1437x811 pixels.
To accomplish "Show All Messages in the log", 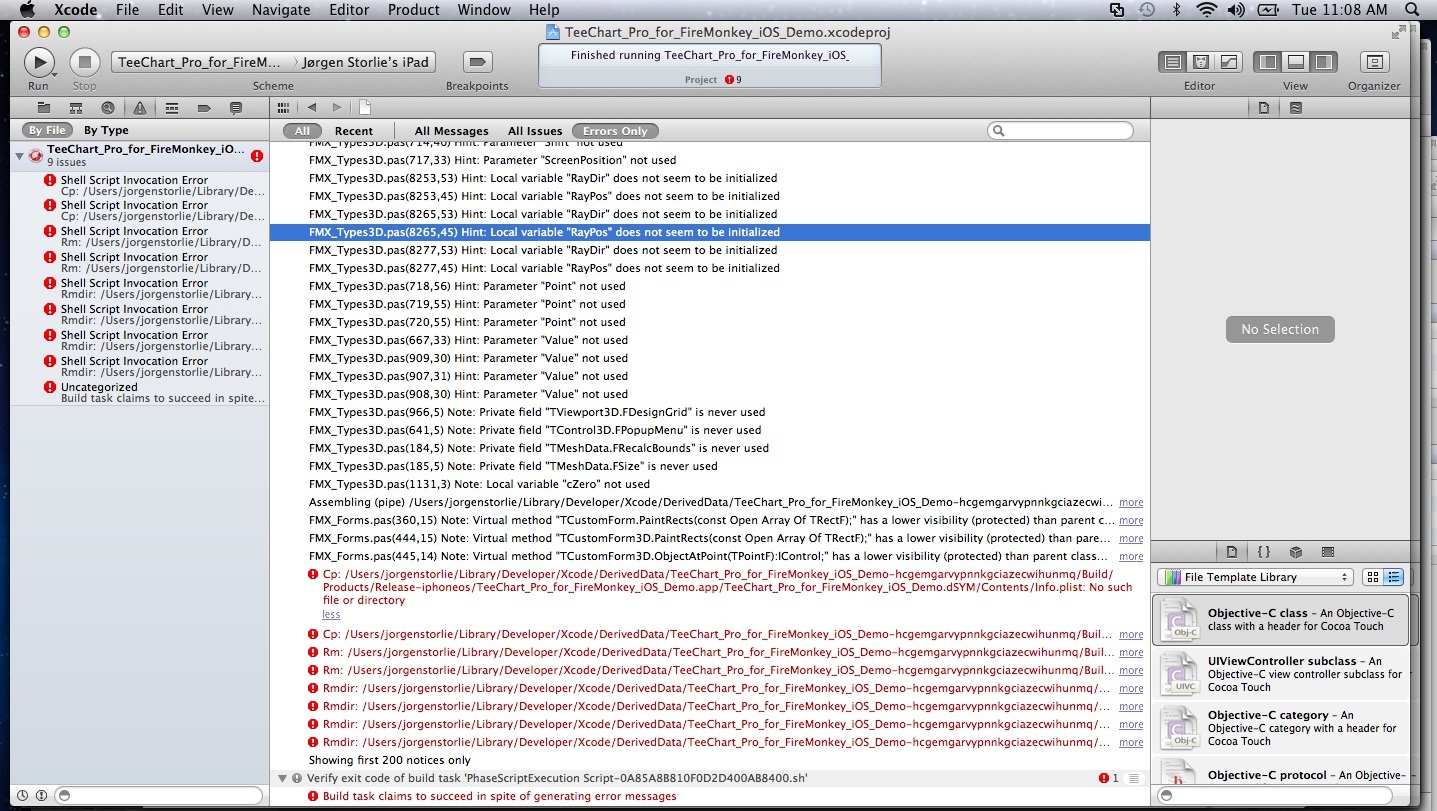I will (x=451, y=131).
